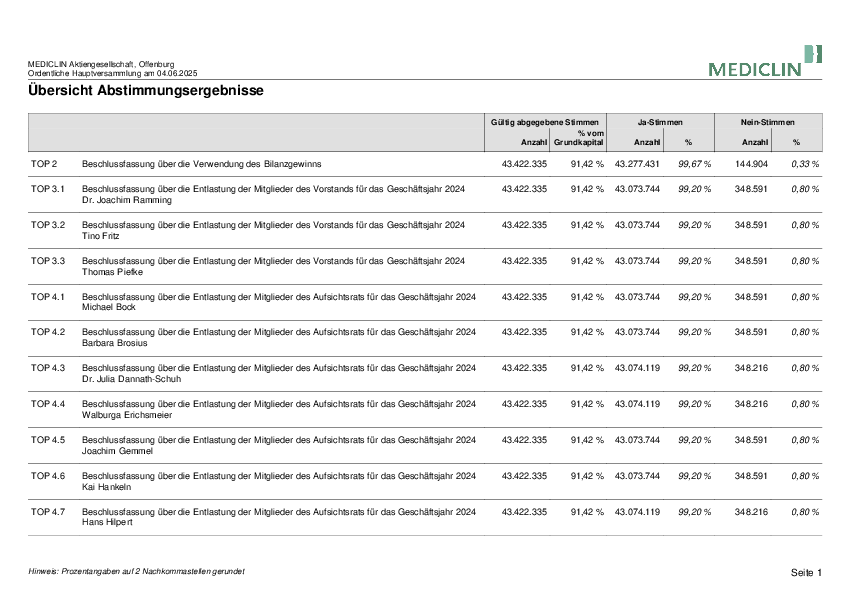Click the name Walburga Erichsmeier
The width and height of the screenshot is (842, 595).
(x=127, y=415)
